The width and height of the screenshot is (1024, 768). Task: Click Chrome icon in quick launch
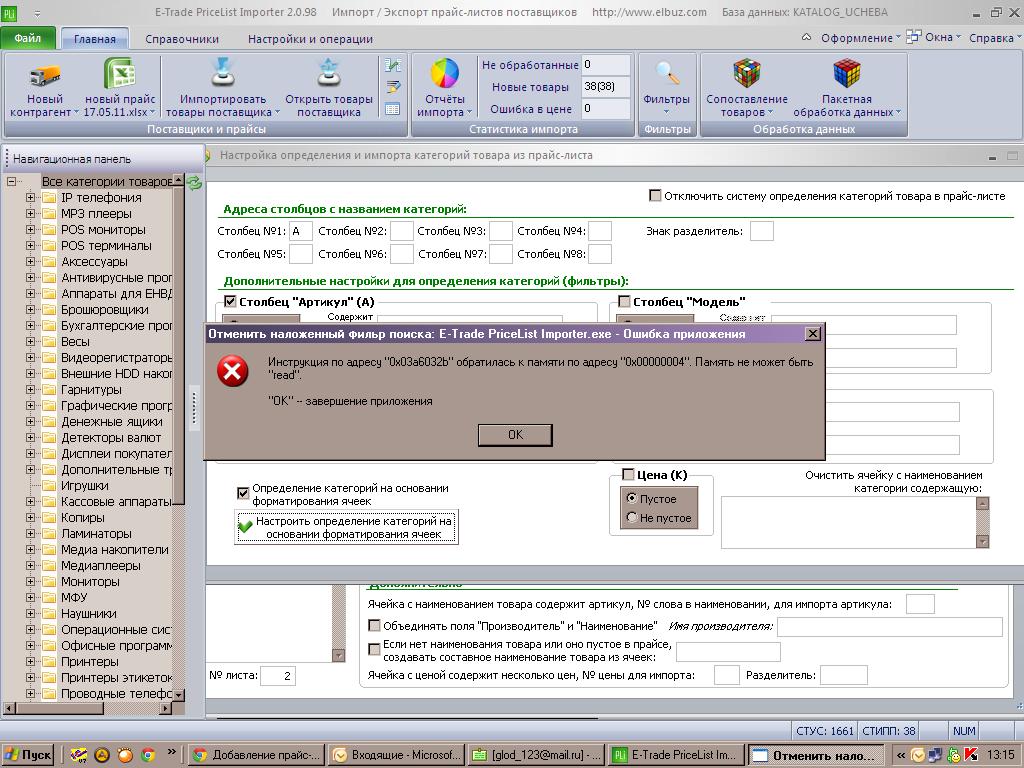[148, 755]
